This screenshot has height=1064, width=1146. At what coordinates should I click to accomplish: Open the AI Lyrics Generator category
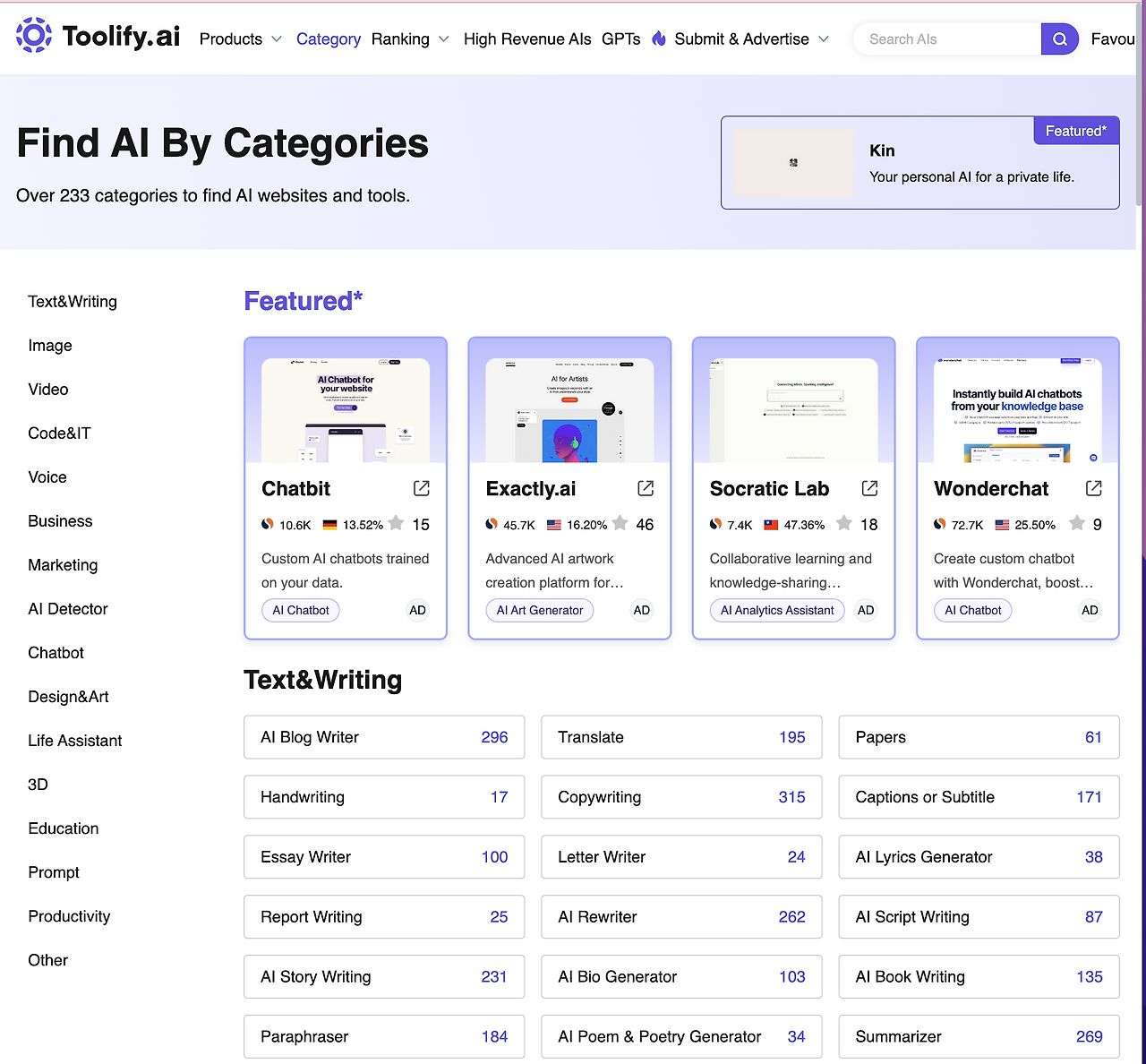[979, 857]
